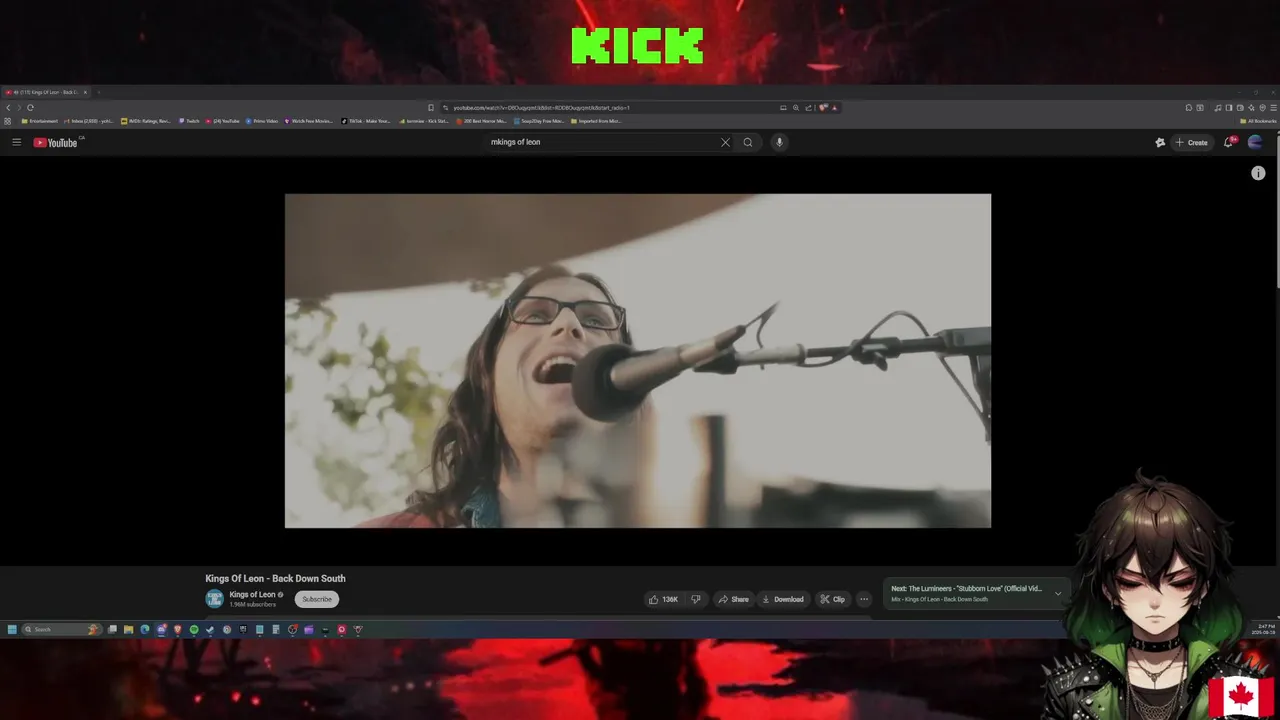Open Kings of Leon channel avatar
Image resolution: width=1280 pixels, height=720 pixels.
pos(214,599)
